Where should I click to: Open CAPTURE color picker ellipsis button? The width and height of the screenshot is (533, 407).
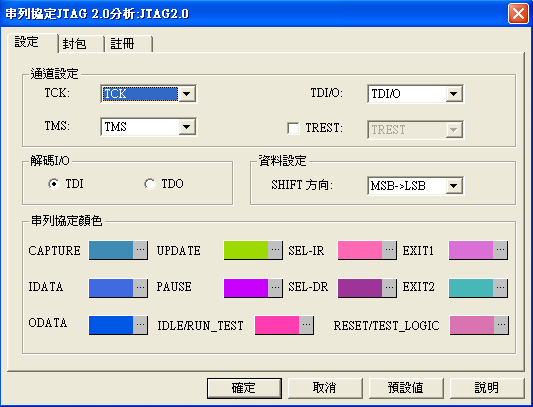140,250
